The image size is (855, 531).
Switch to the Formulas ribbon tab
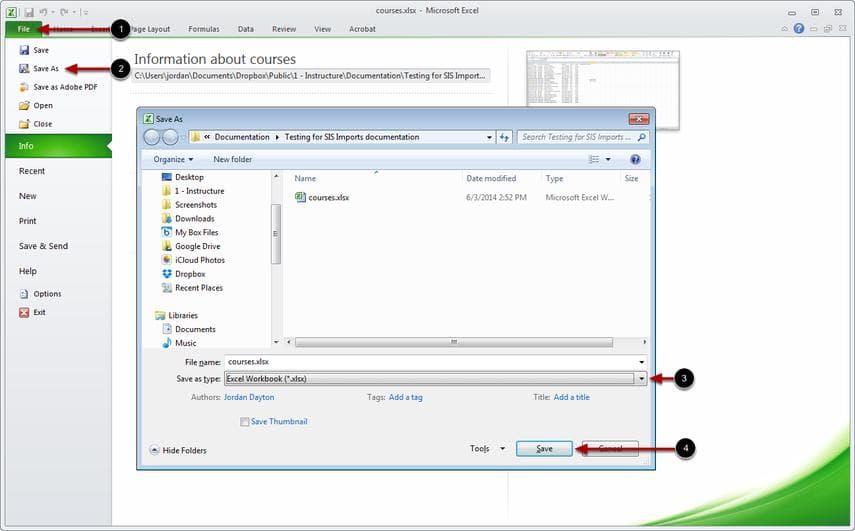203,29
